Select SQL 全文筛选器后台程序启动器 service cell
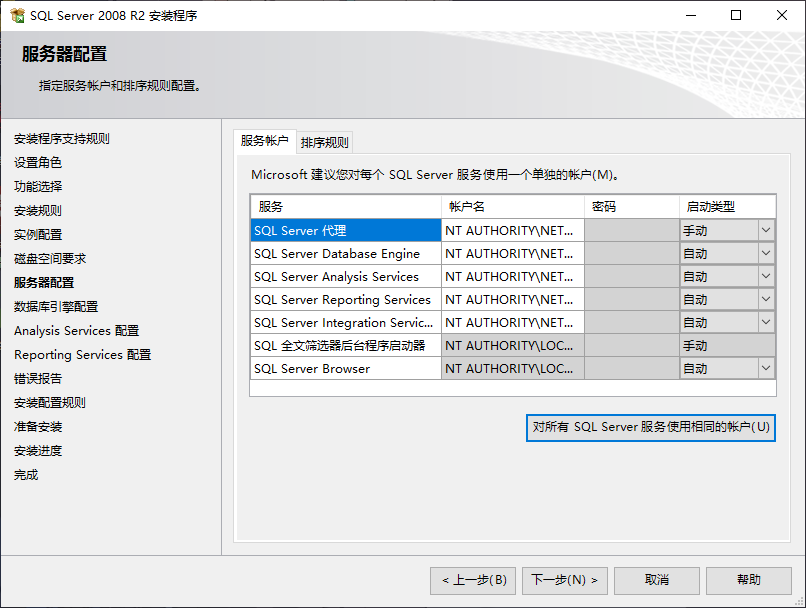The image size is (806, 608). 346,345
